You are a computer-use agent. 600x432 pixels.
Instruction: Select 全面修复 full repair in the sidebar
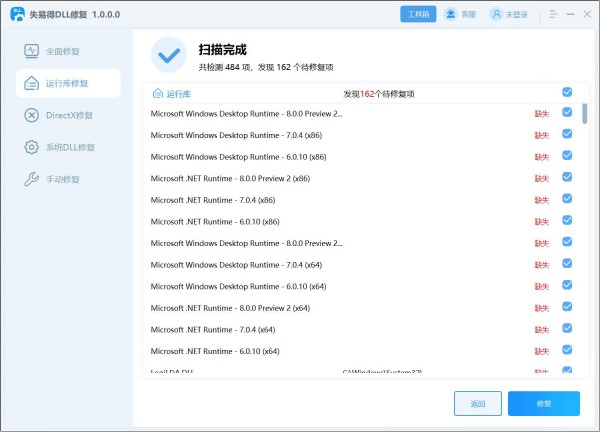pos(69,51)
